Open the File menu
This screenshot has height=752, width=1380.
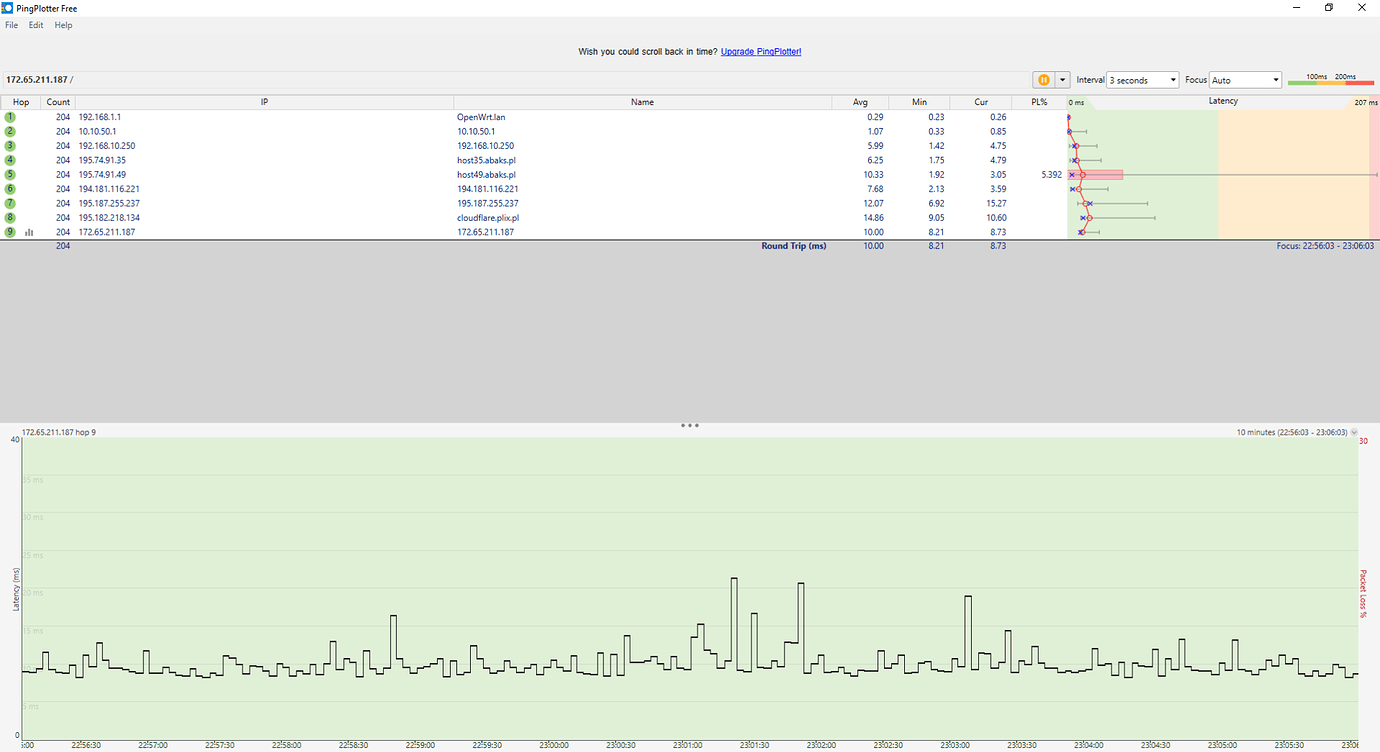point(12,25)
